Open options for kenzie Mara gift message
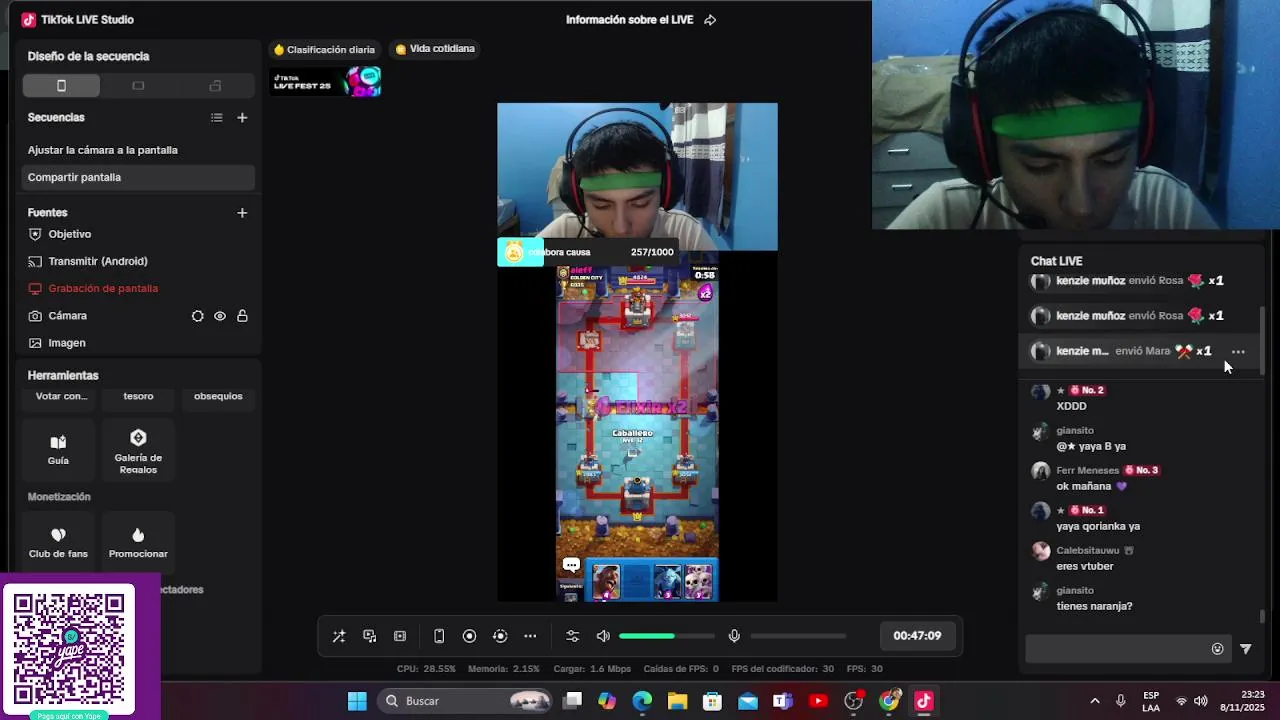The width and height of the screenshot is (1280, 720). click(x=1238, y=352)
